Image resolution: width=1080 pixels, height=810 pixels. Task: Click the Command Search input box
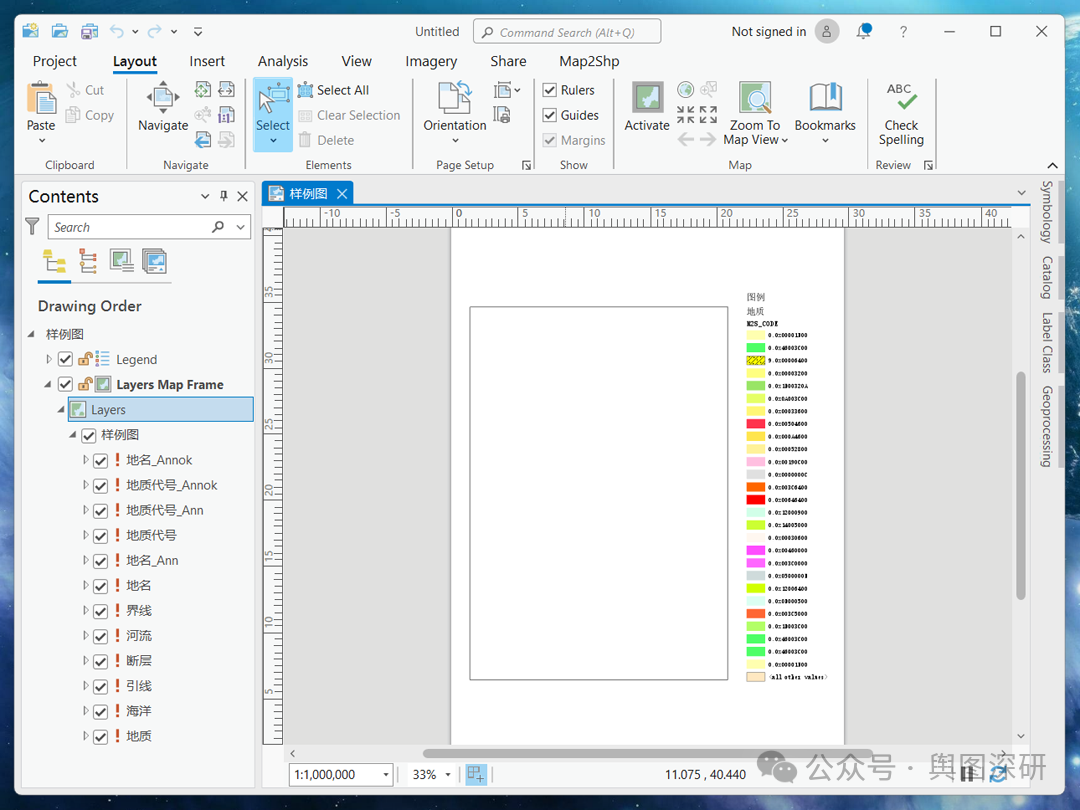coord(567,32)
